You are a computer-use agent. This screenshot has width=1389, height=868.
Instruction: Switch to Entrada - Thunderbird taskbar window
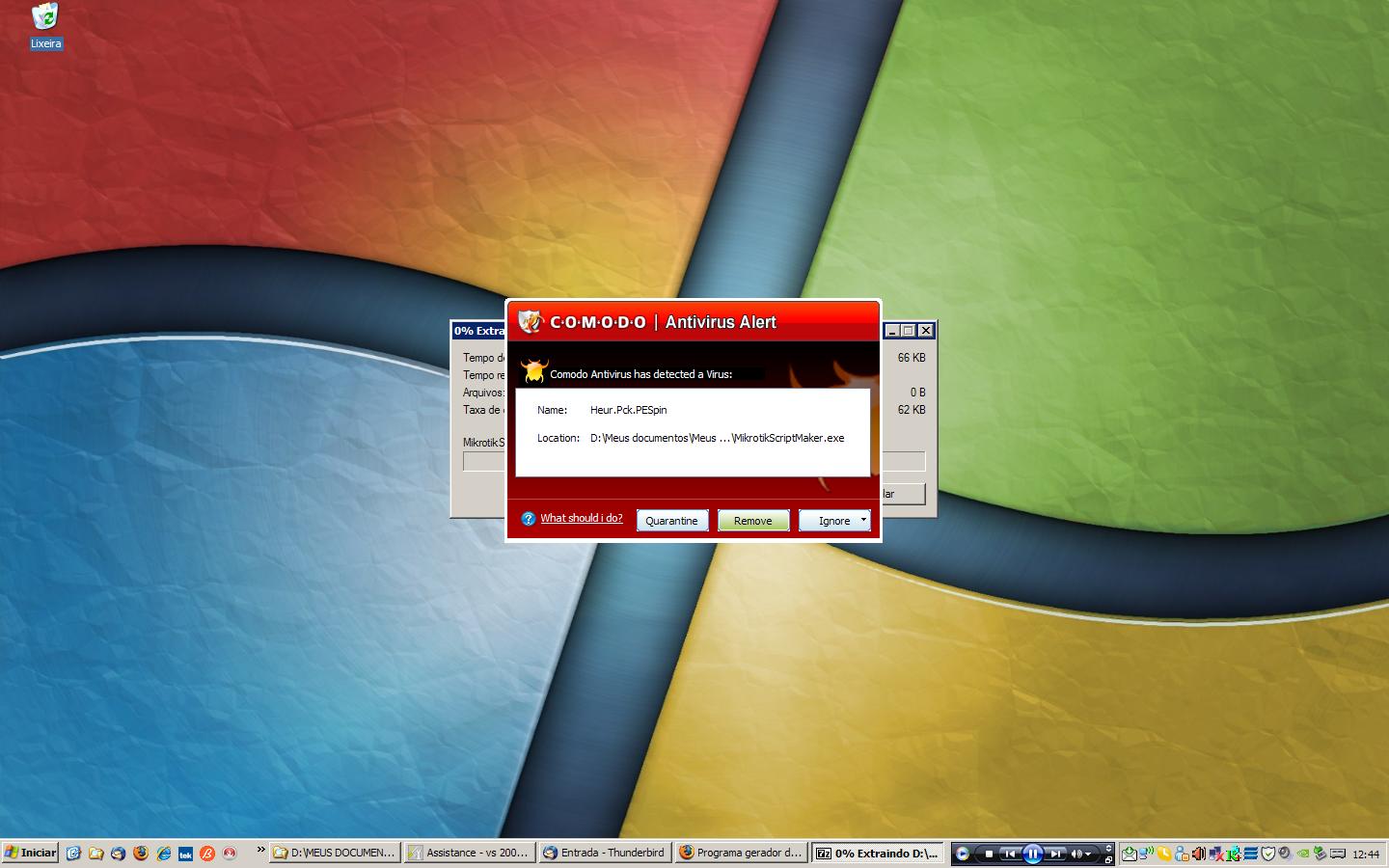tap(604, 853)
